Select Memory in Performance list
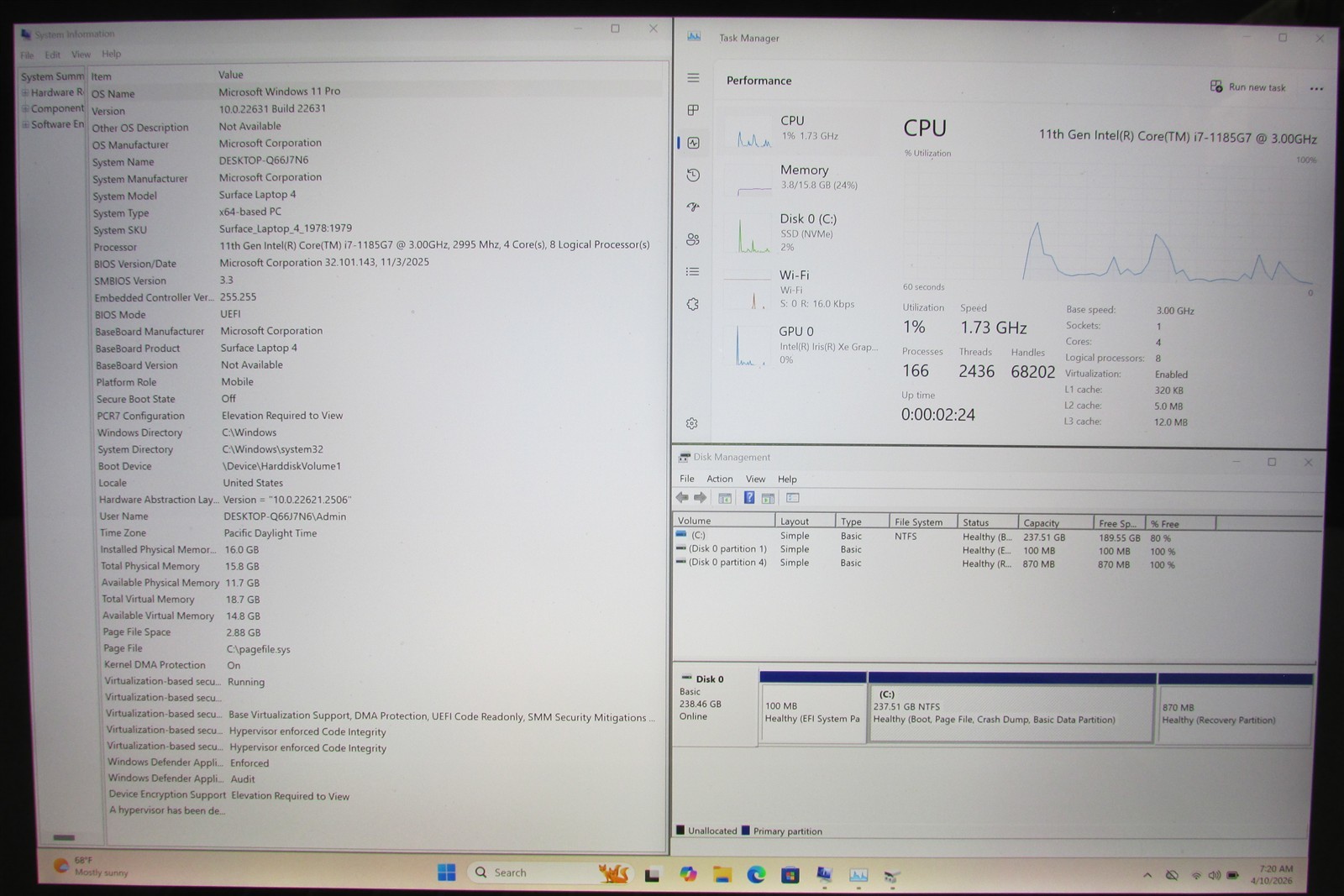Viewport: 1344px width, 896px height. (x=800, y=179)
